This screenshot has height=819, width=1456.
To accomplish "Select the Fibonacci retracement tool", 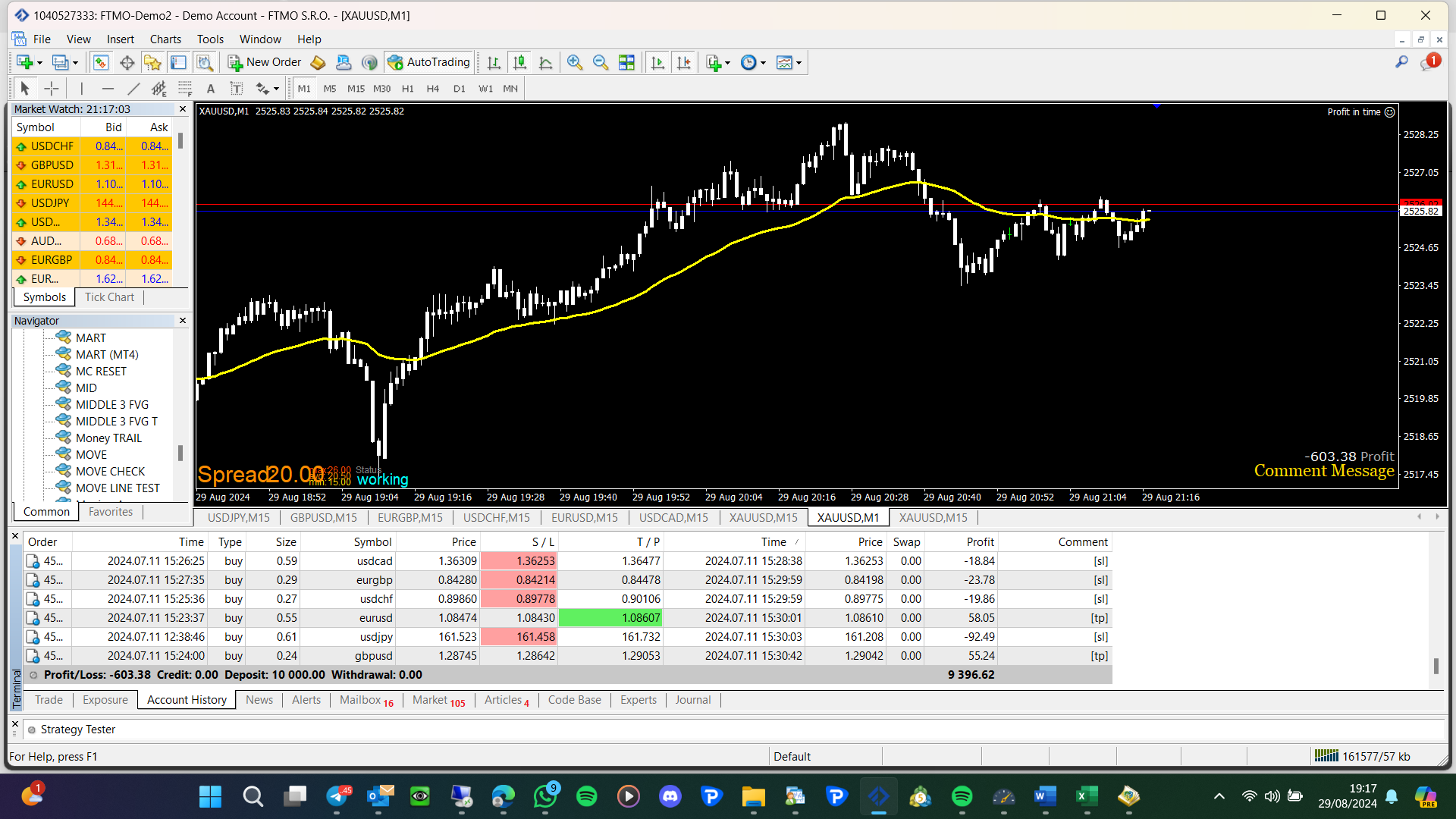I will pyautogui.click(x=185, y=89).
